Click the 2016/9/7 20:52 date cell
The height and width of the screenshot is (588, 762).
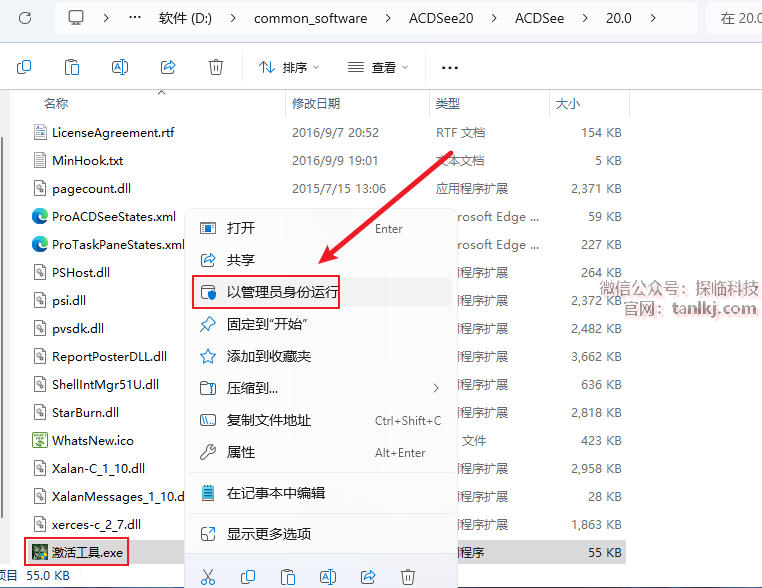(x=335, y=132)
